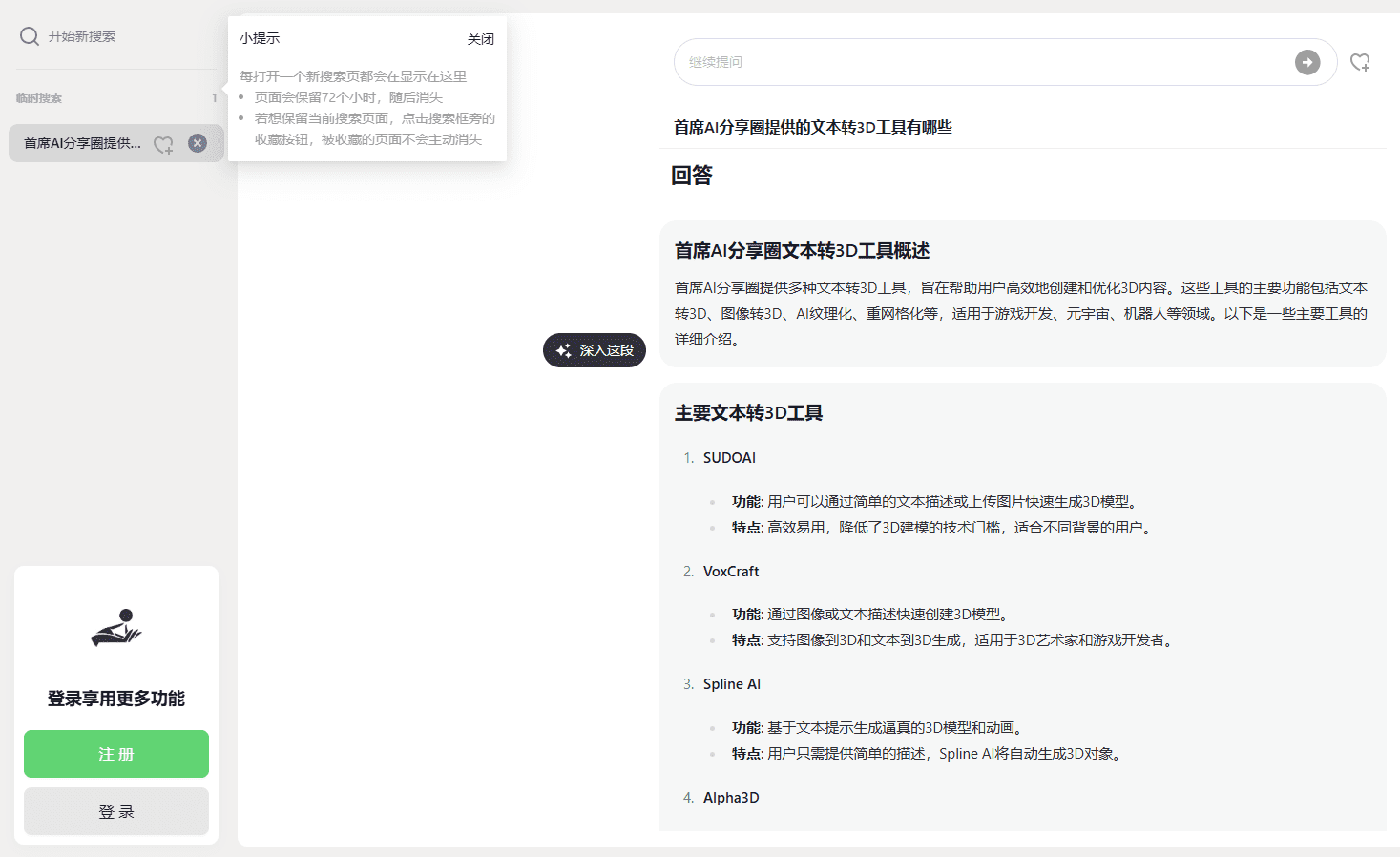This screenshot has width=1400, height=857.
Task: Click the sparkle 深入这段 button
Action: coord(595,350)
